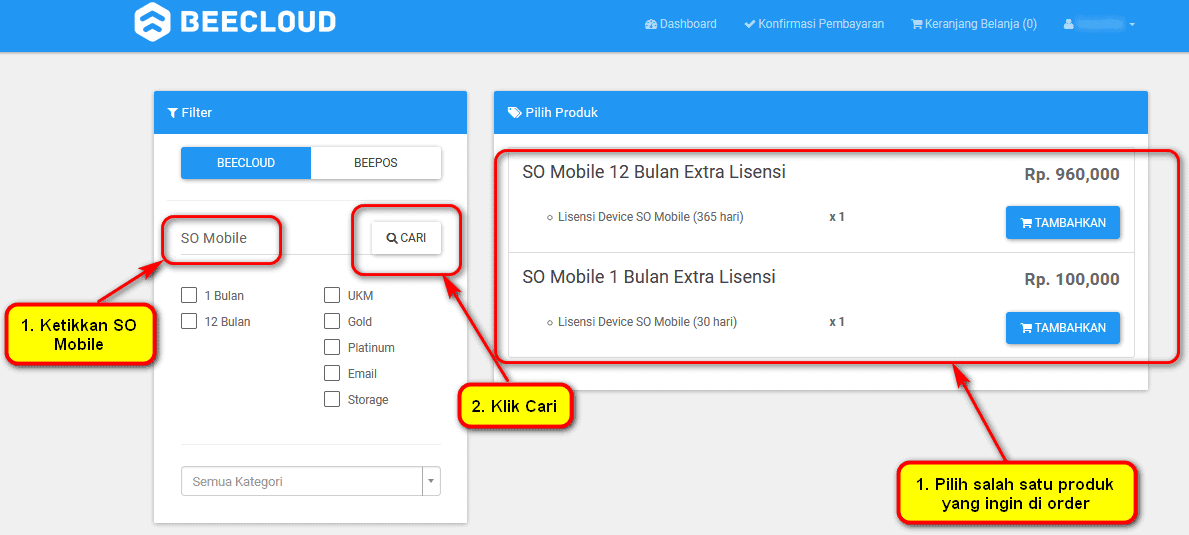Tick the 1 Bulan checkbox
This screenshot has width=1189, height=535.
point(190,296)
